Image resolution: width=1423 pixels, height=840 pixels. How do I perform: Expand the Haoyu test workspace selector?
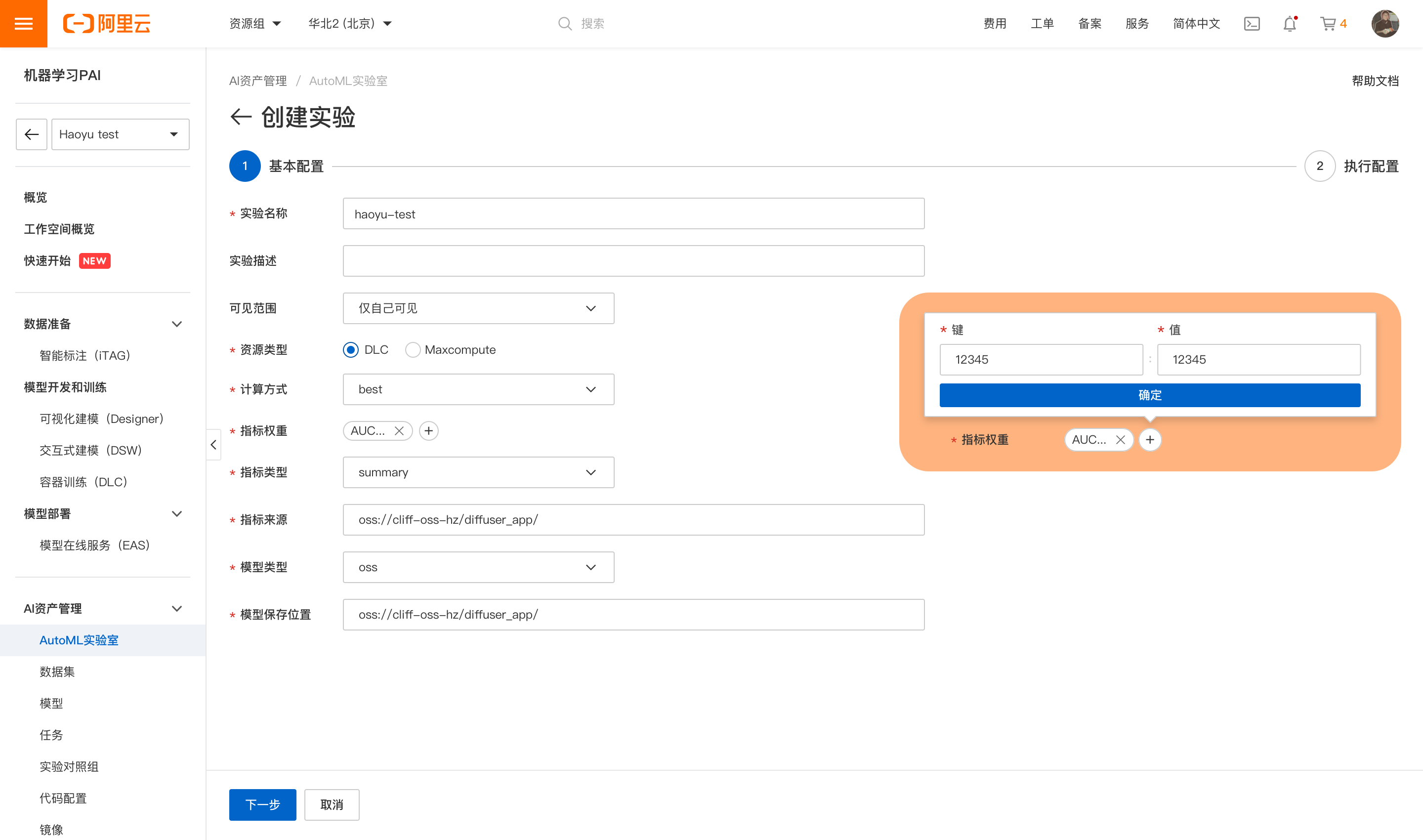tap(120, 134)
